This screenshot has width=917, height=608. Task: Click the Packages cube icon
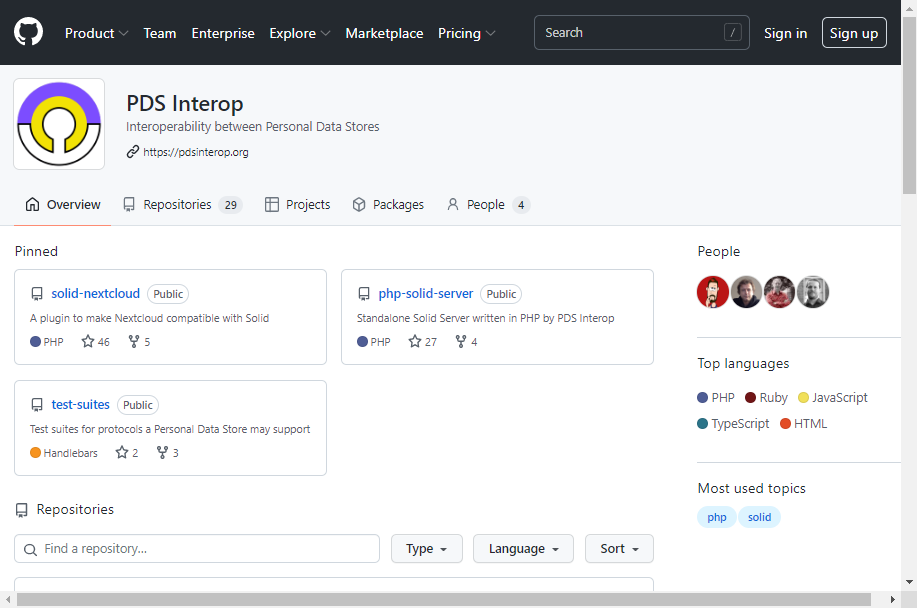pyautogui.click(x=358, y=205)
